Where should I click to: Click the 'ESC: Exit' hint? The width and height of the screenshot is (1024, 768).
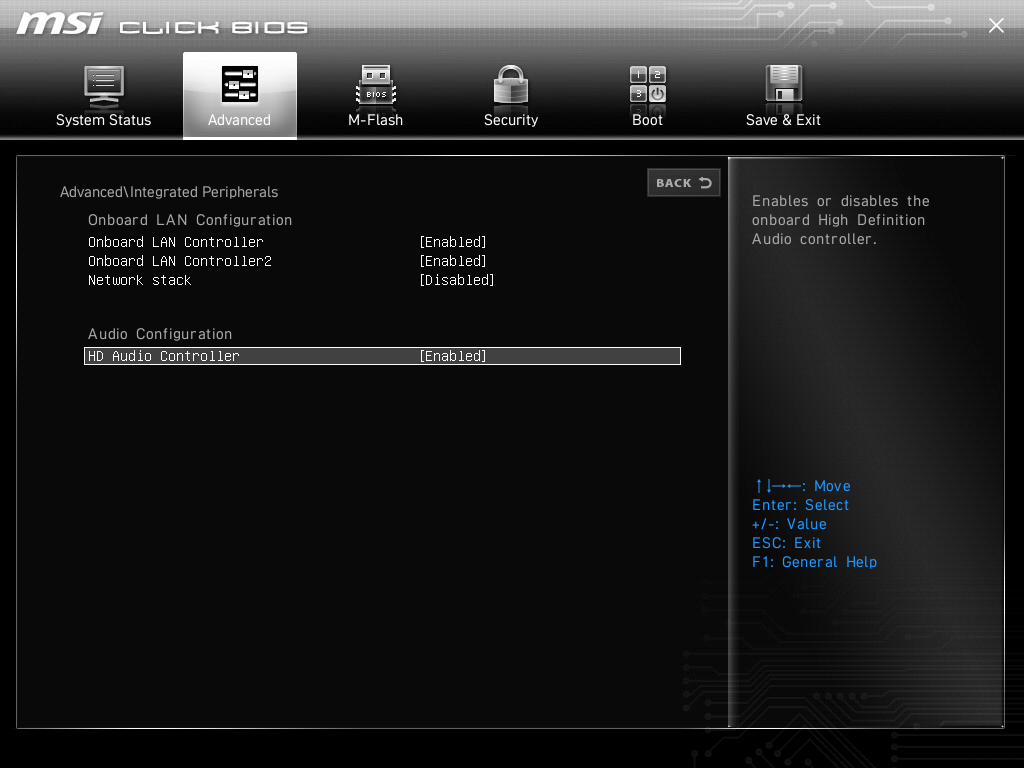pyautogui.click(x=786, y=543)
